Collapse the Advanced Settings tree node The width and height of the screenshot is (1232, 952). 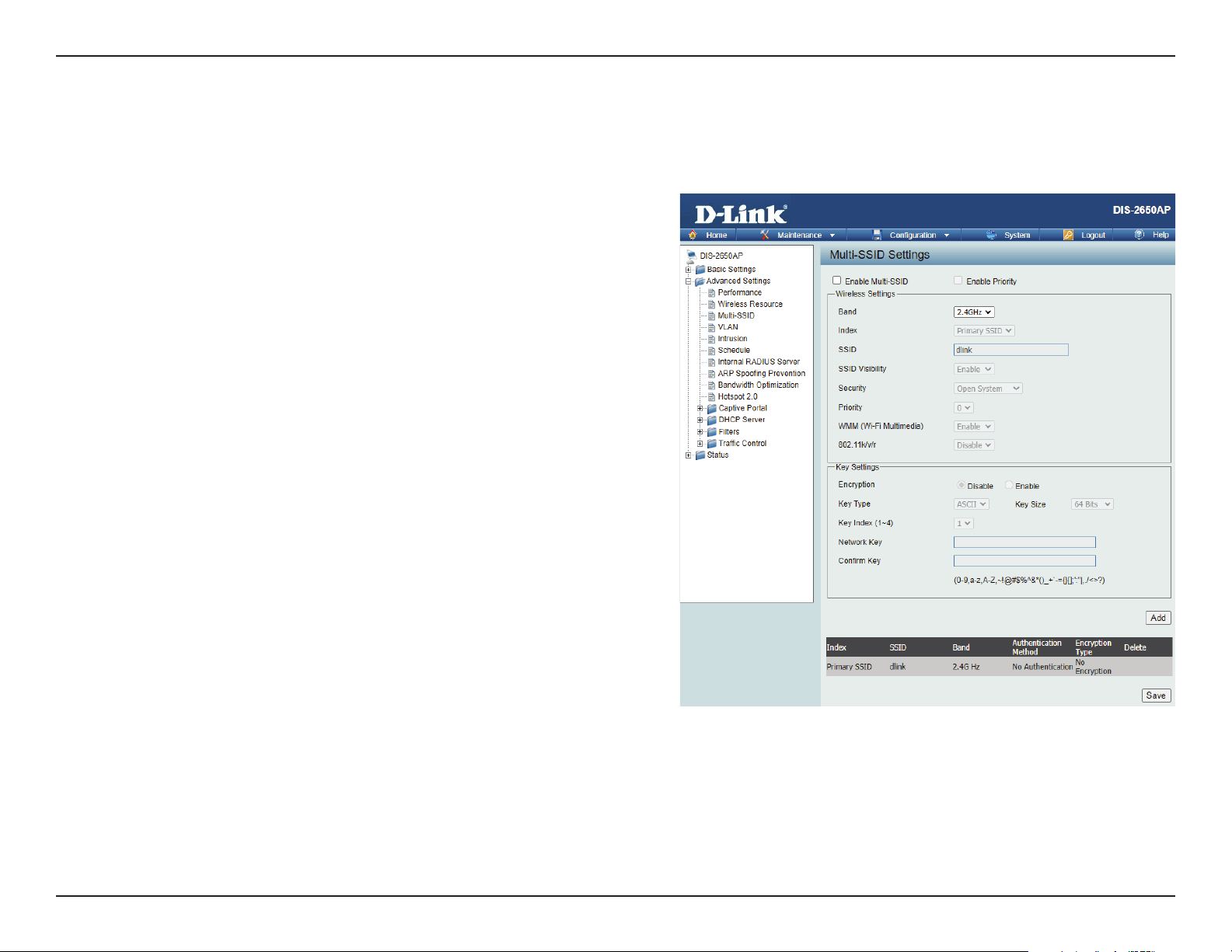(x=689, y=281)
